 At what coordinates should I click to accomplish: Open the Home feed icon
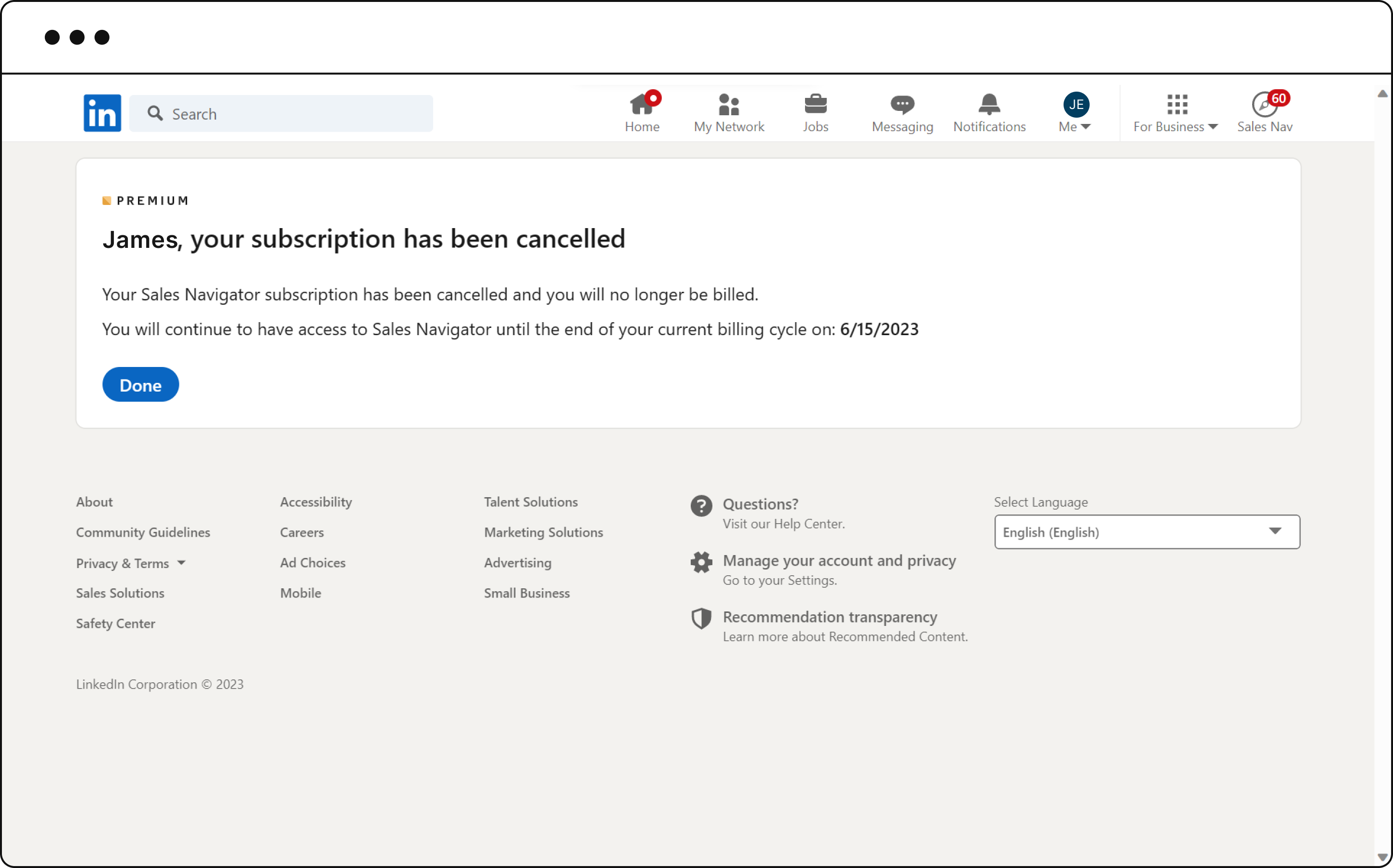tap(642, 105)
